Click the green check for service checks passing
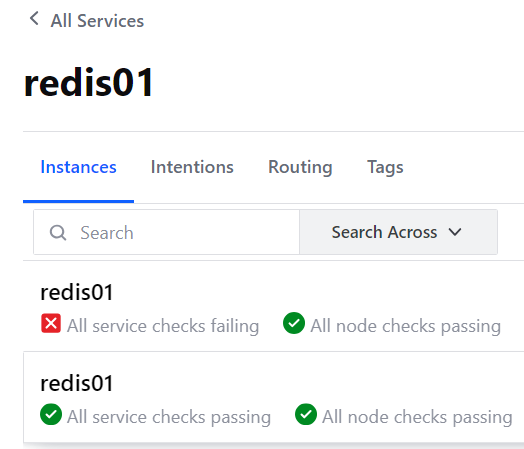The height and width of the screenshot is (449, 524). pos(51,414)
